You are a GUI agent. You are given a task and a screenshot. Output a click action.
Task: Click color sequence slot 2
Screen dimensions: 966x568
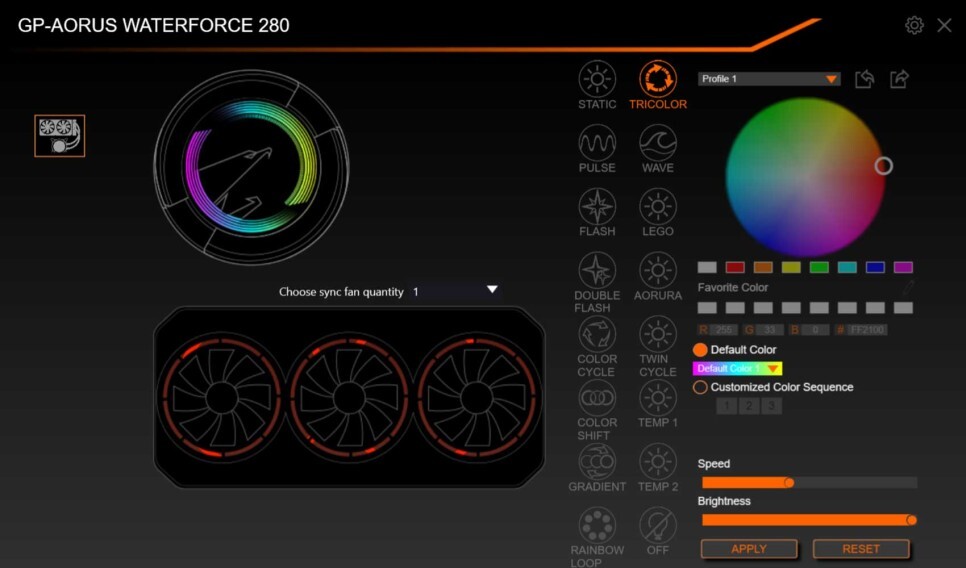[x=749, y=406]
